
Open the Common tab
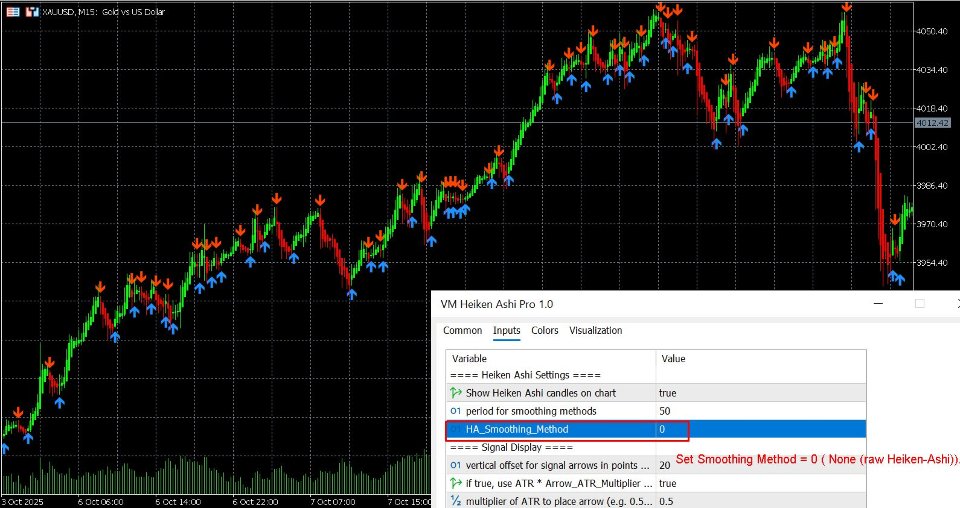pyautogui.click(x=462, y=331)
